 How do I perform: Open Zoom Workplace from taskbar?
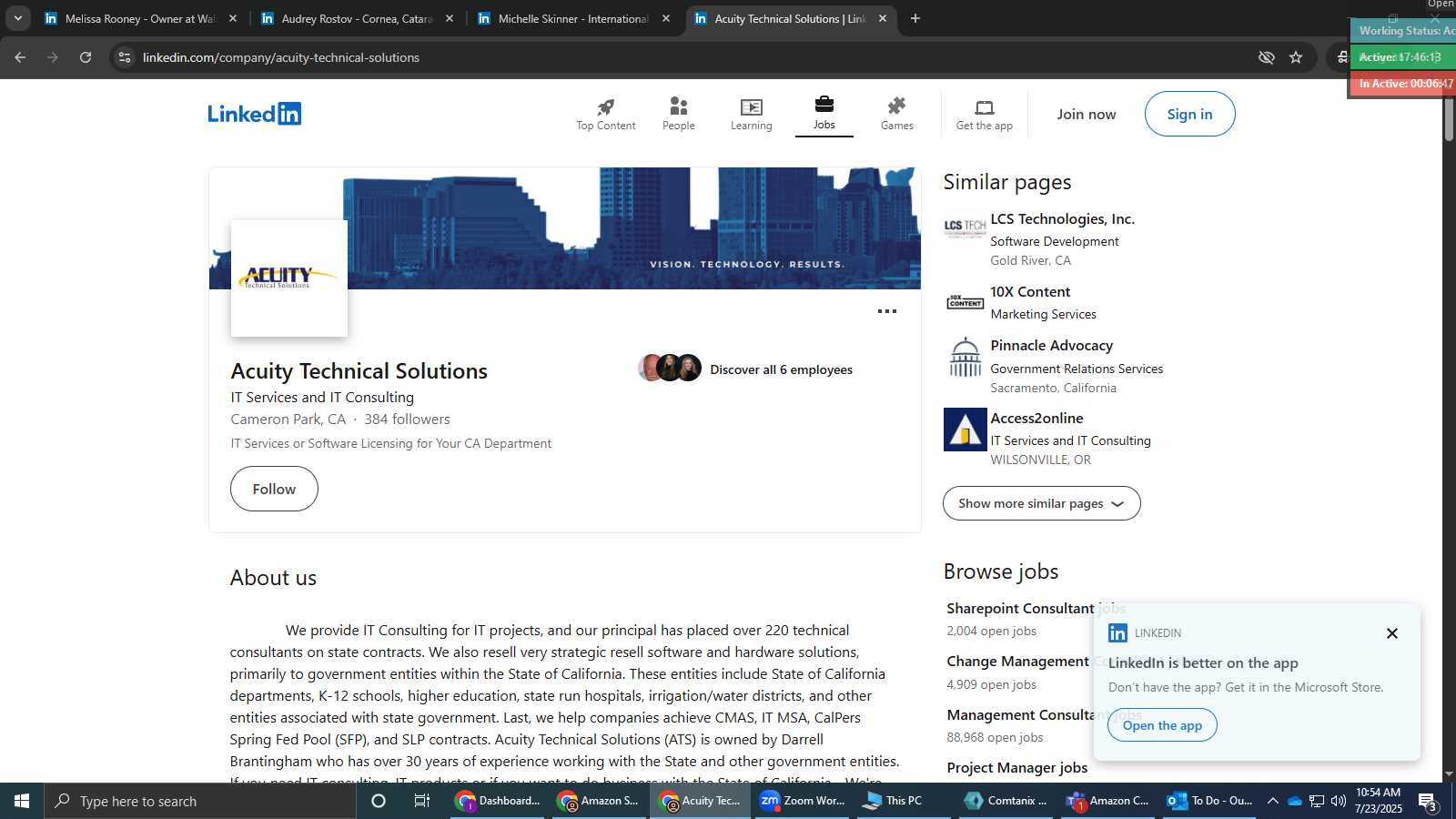[x=803, y=801]
